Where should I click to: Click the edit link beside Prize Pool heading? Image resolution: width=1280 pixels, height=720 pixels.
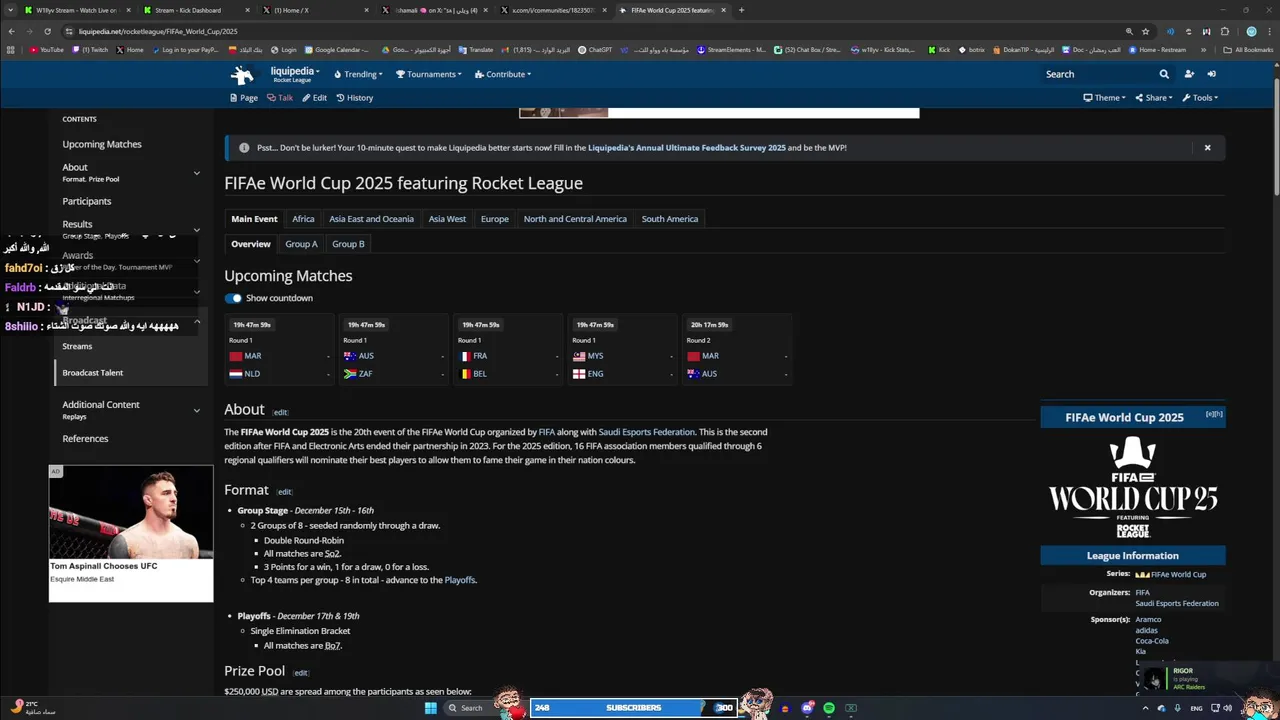(301, 673)
